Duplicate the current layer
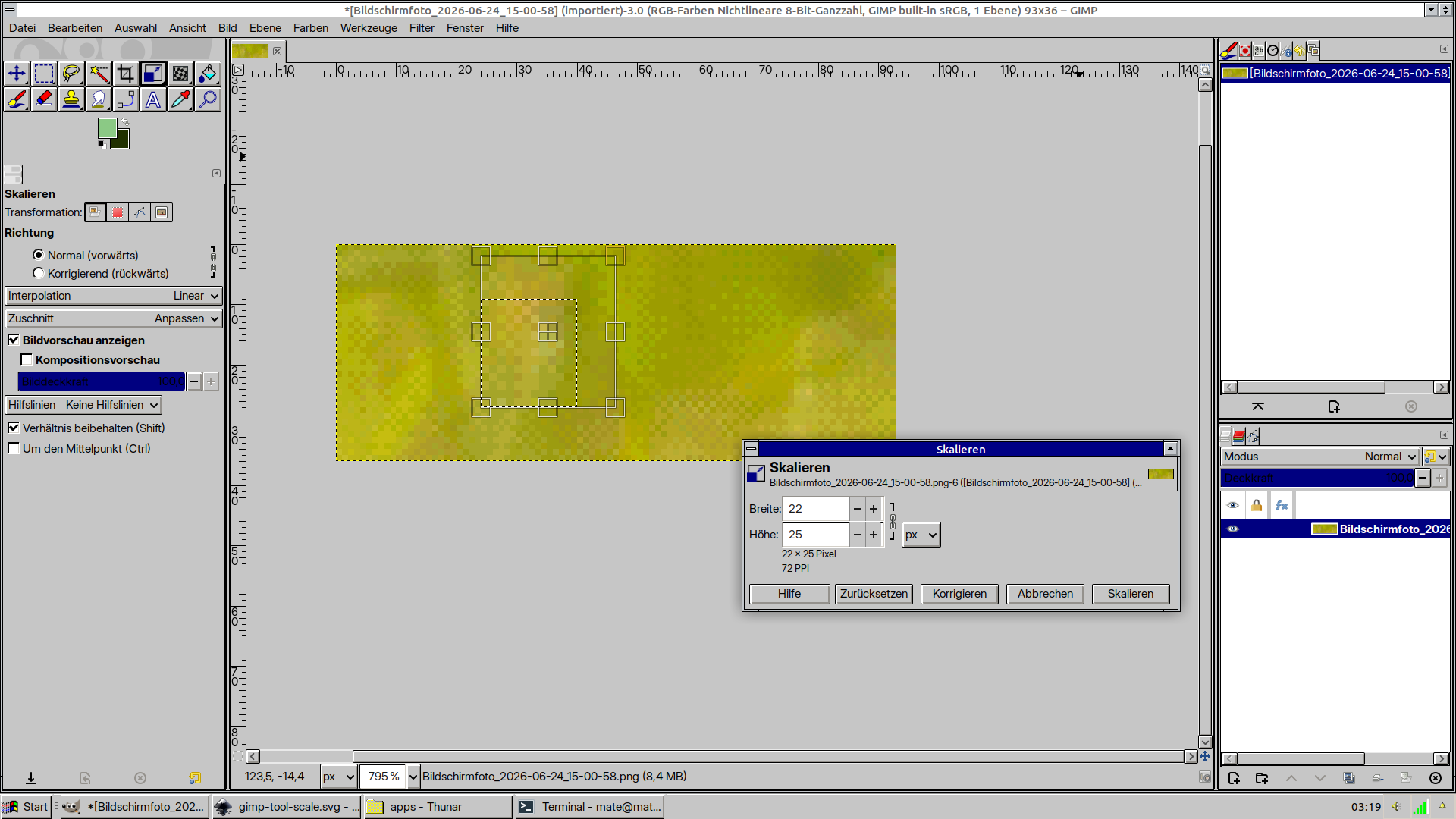Screen dimensions: 1456x819 (1348, 778)
